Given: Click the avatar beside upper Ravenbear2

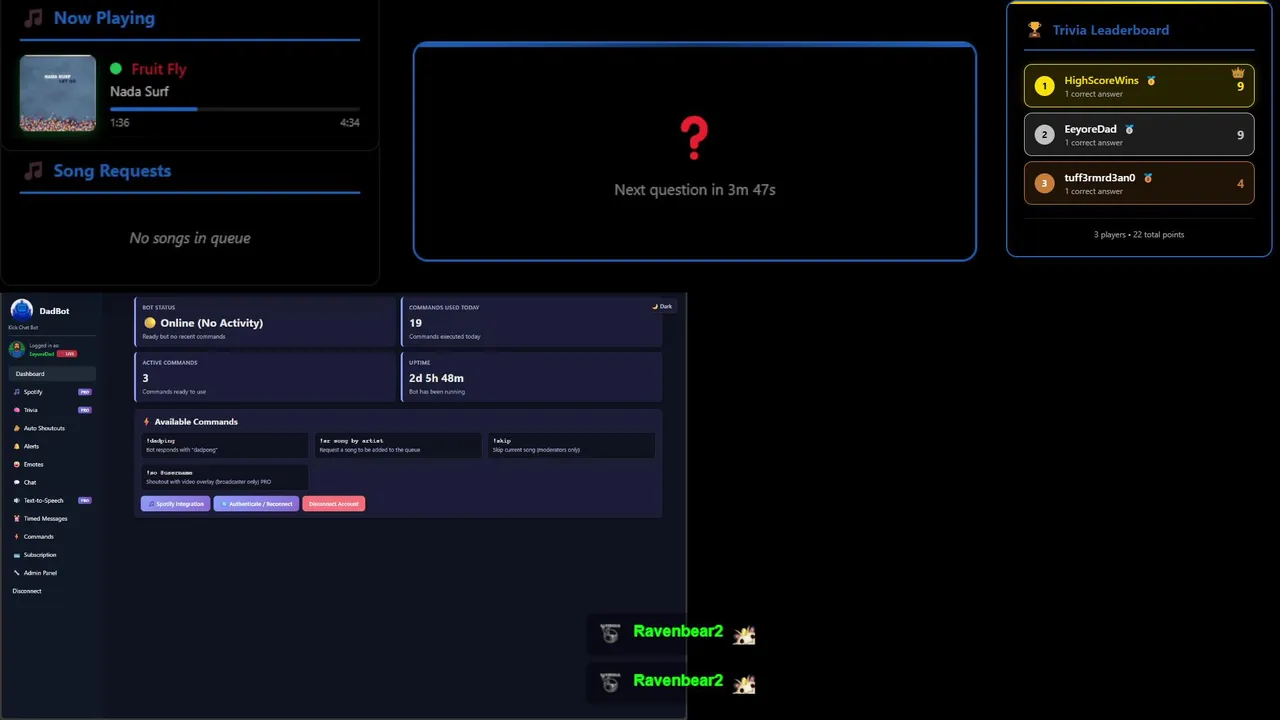Looking at the screenshot, I should (610, 633).
